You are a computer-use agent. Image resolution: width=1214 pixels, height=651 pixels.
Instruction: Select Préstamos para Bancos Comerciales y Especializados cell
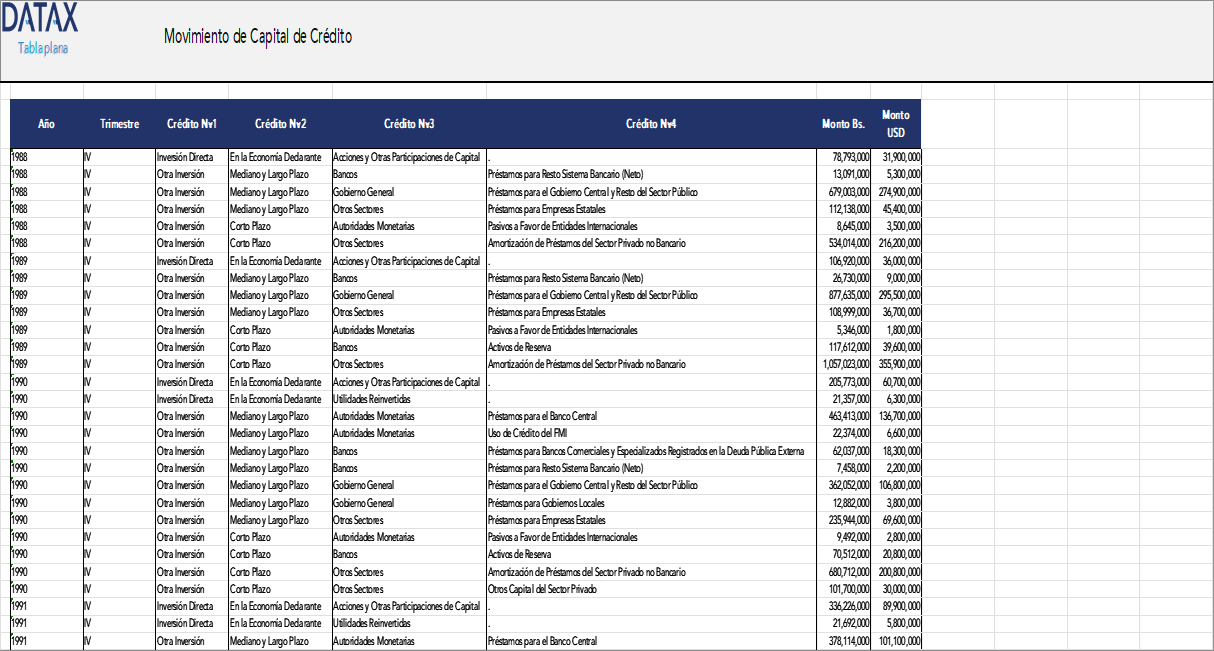point(651,451)
